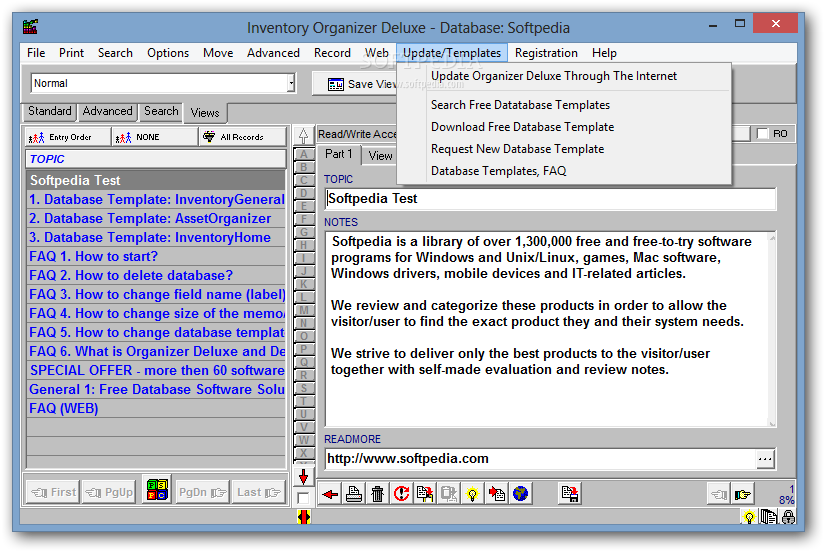Click the red arrow paste-document icon
The height and width of the screenshot is (552, 825).
pos(496,494)
